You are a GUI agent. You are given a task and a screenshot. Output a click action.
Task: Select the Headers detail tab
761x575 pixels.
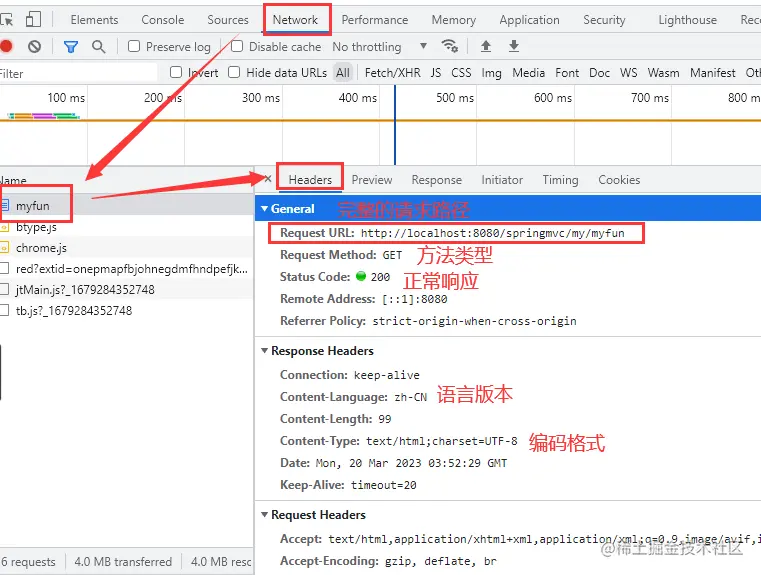click(x=310, y=180)
